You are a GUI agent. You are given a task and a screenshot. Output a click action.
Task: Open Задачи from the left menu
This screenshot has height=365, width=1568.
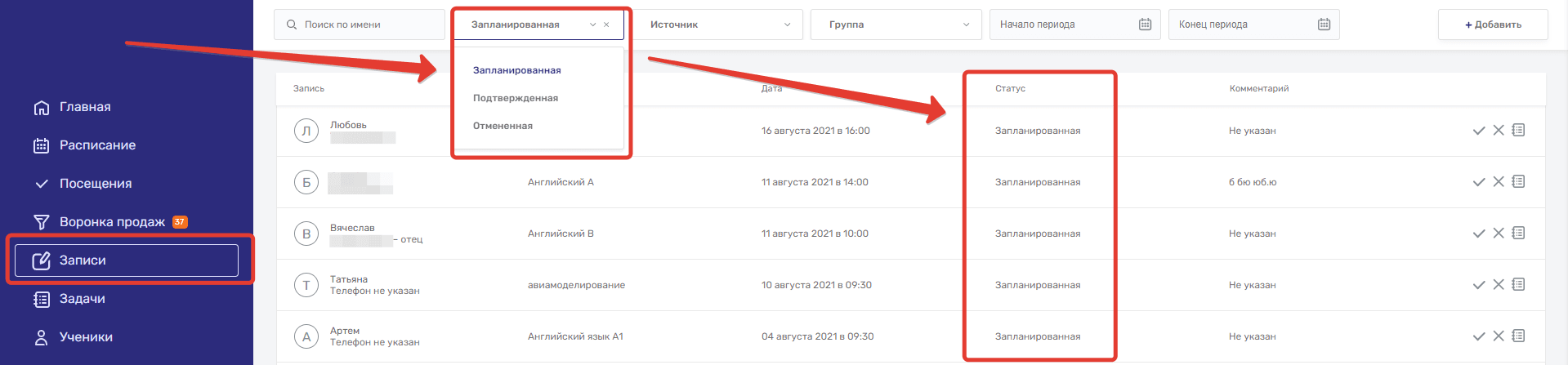(x=82, y=299)
